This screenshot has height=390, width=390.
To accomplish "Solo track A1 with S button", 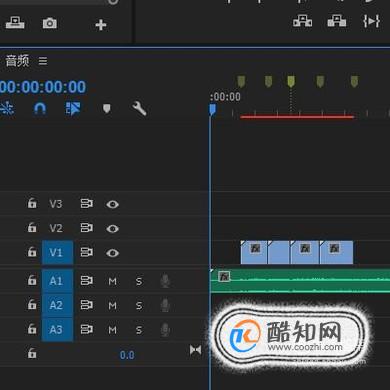I will pos(139,282).
